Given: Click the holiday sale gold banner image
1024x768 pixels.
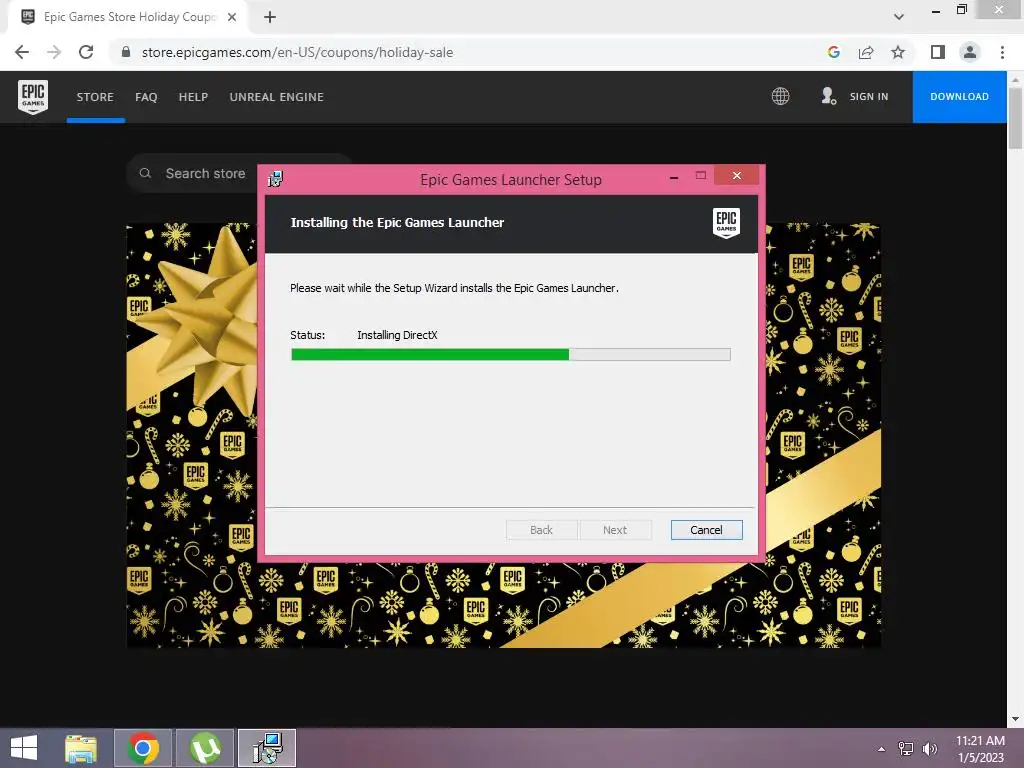Looking at the screenshot, I should tap(503, 436).
